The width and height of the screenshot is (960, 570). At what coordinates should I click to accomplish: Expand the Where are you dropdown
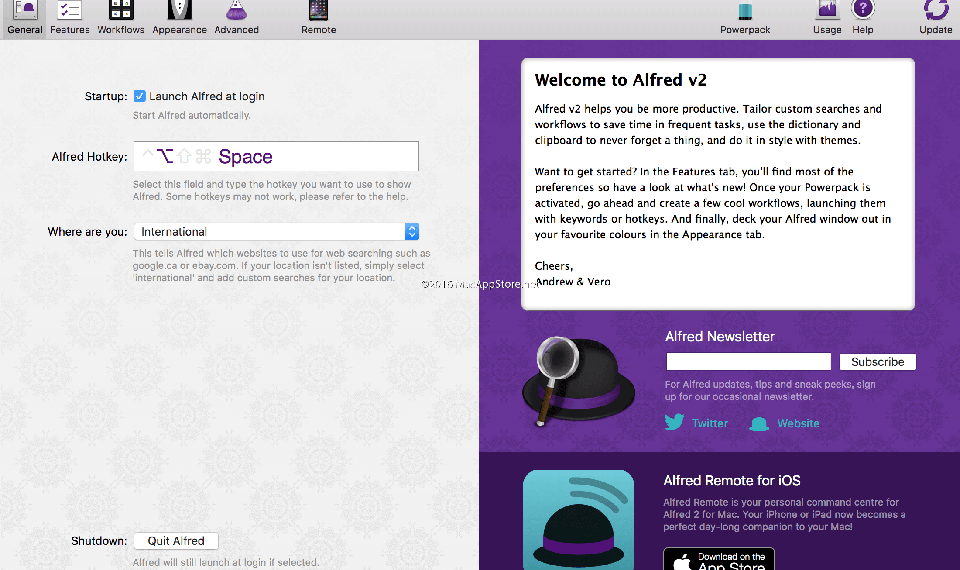point(411,231)
